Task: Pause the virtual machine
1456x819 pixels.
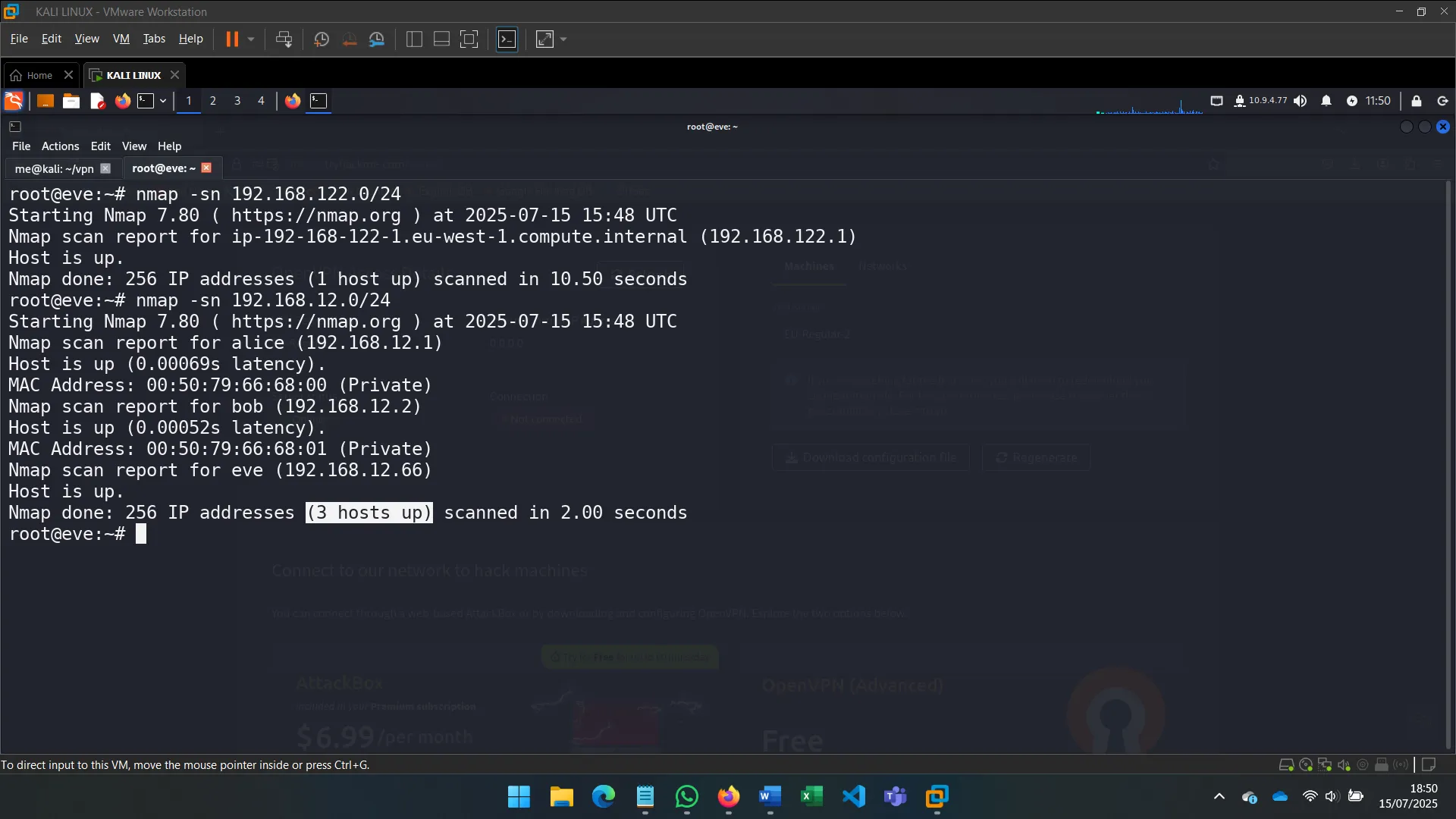Action: pos(233,39)
